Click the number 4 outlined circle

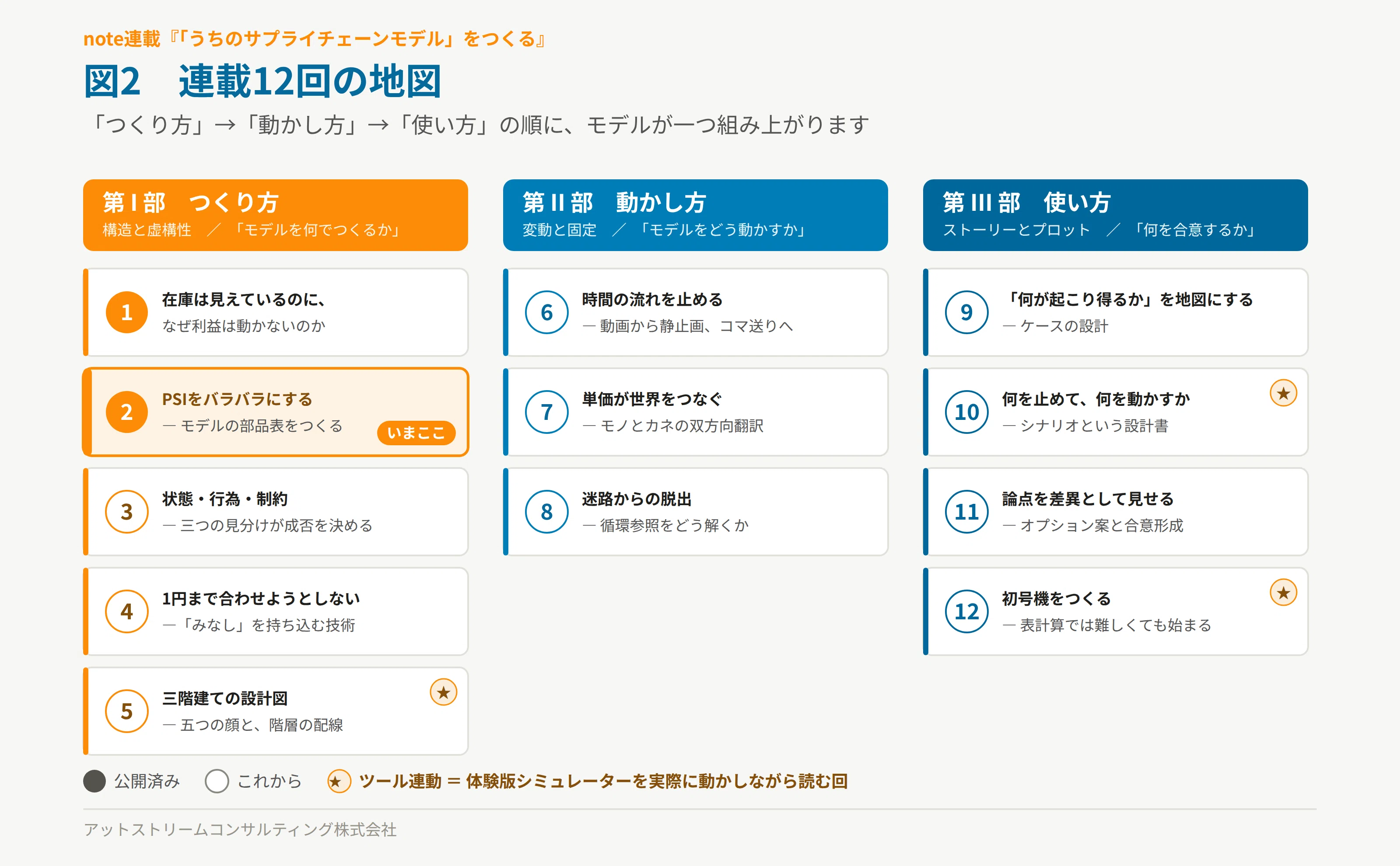coord(126,611)
